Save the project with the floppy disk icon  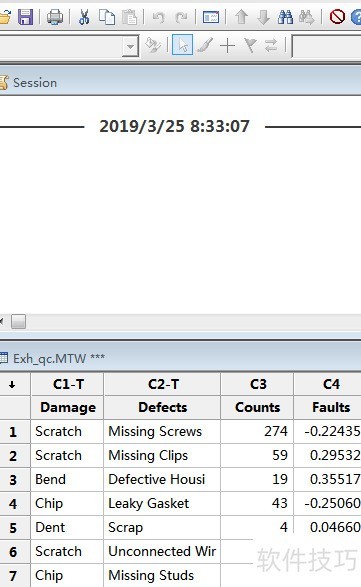click(x=25, y=17)
